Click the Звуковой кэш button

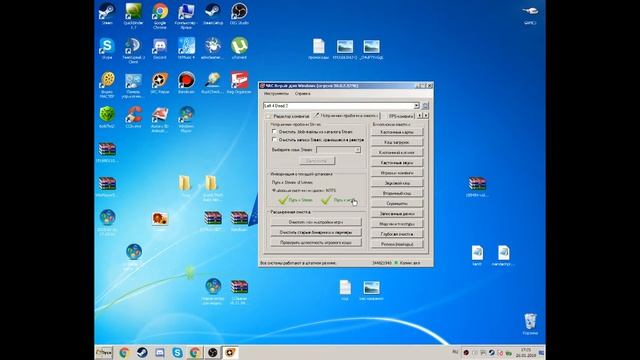click(x=397, y=183)
